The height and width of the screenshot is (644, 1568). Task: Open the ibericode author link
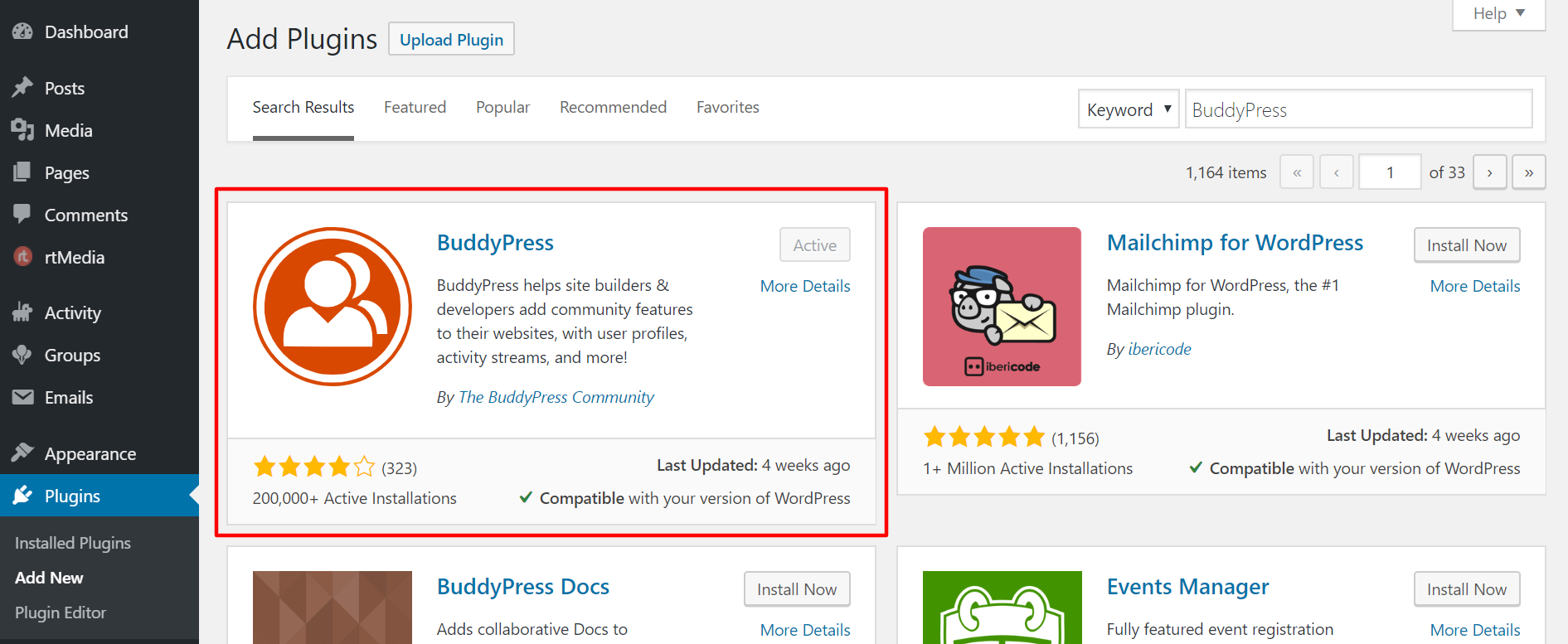1159,349
